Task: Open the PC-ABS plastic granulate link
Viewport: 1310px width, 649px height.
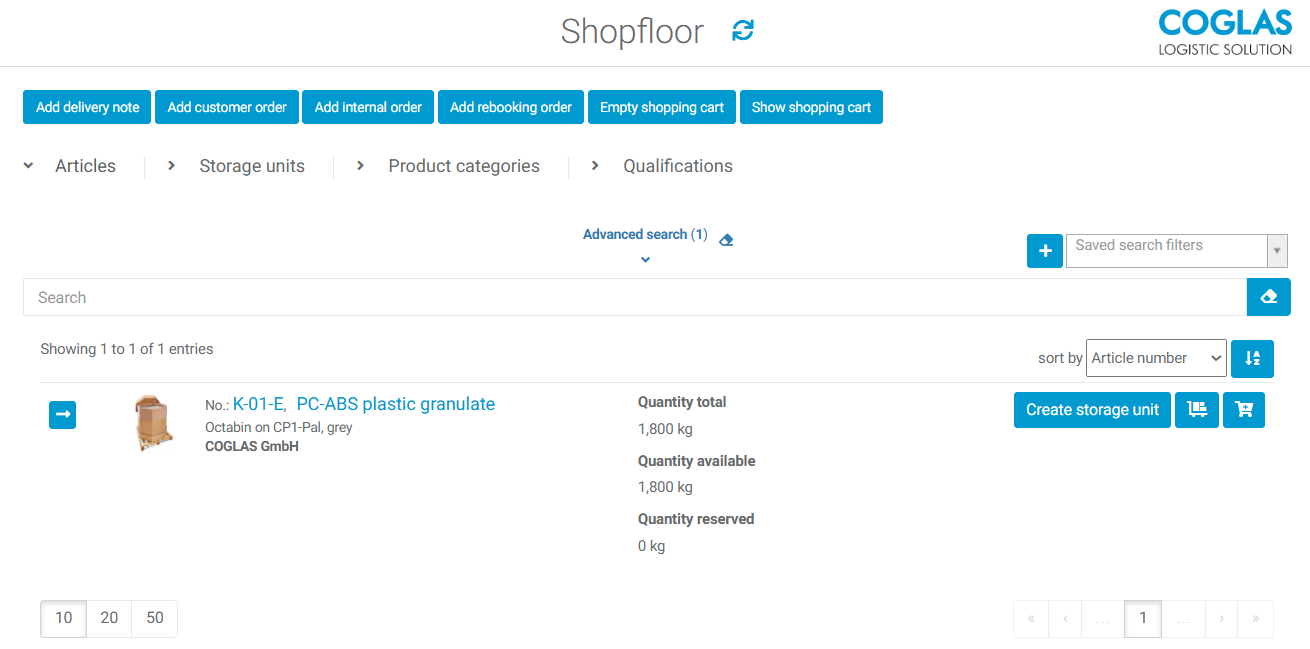Action: point(395,404)
